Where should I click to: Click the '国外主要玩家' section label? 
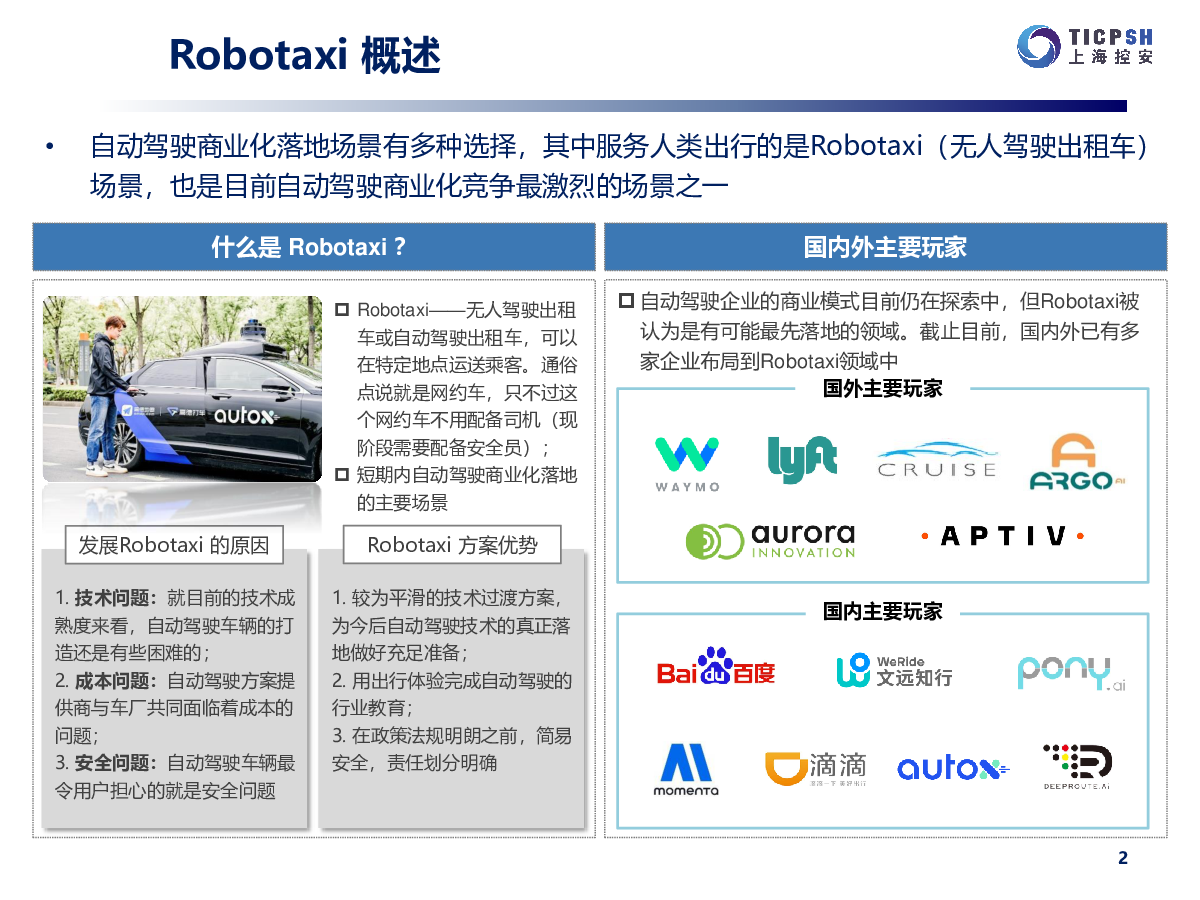[x=883, y=388]
